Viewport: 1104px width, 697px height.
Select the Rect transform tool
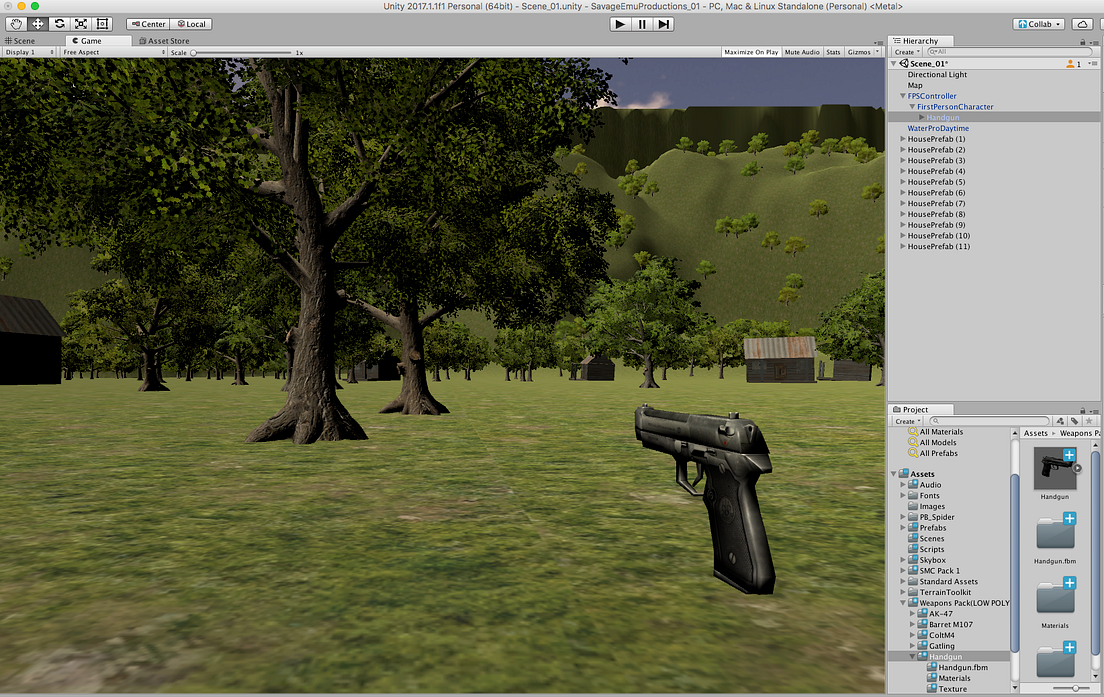(x=102, y=23)
